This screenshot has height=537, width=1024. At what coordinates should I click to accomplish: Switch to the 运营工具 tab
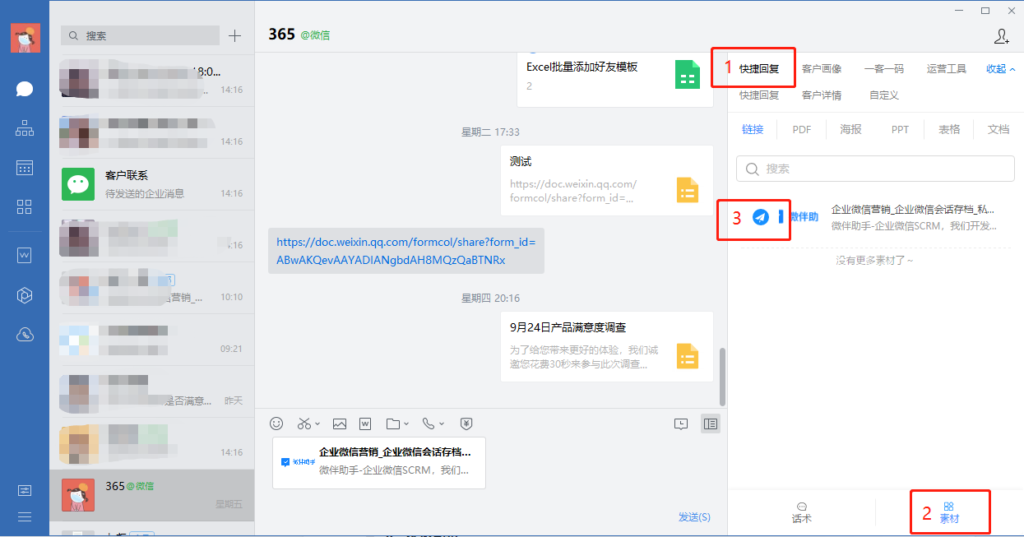tap(946, 69)
